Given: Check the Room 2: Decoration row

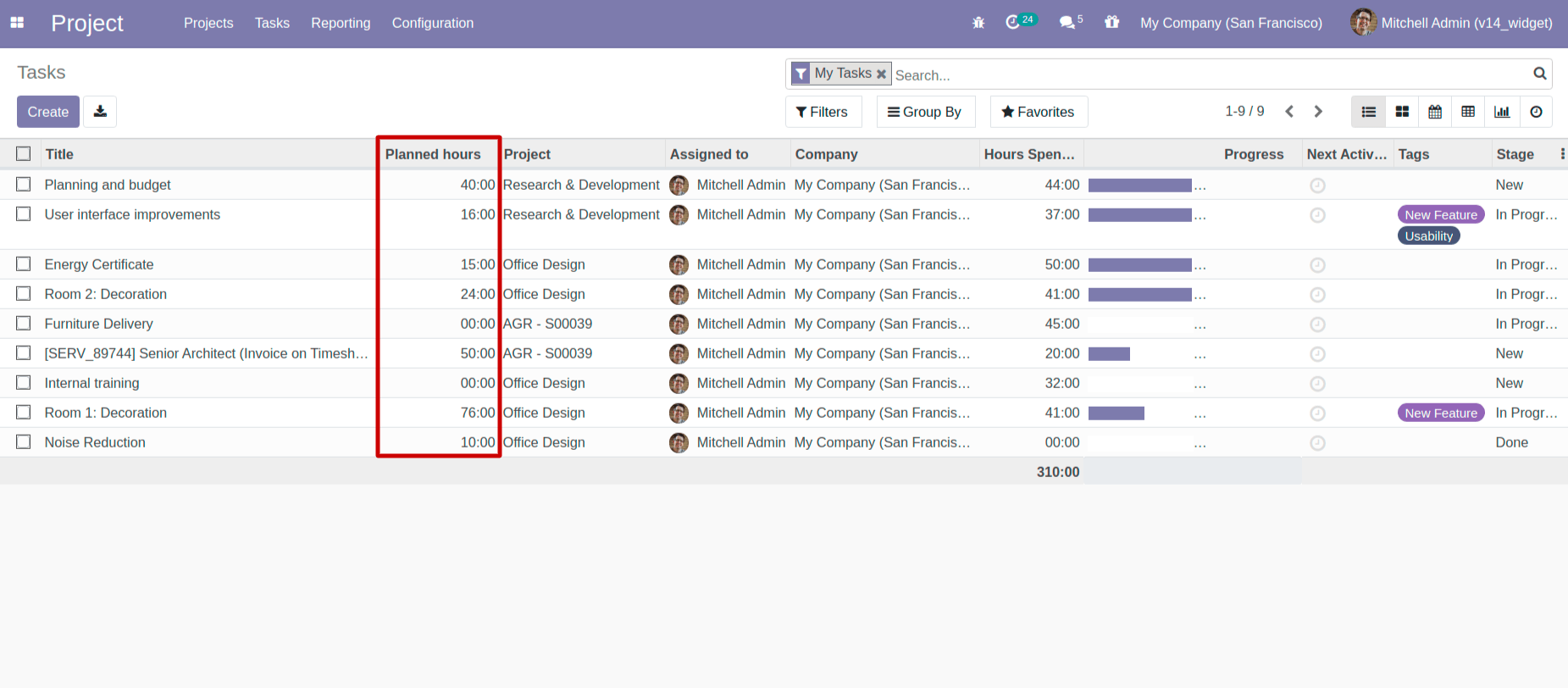Looking at the screenshot, I should tap(24, 293).
